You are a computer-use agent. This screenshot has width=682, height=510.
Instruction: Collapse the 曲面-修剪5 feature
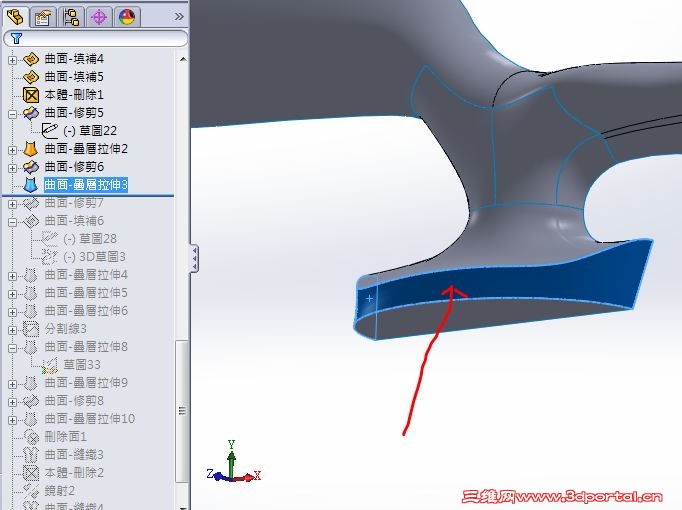click(12, 114)
